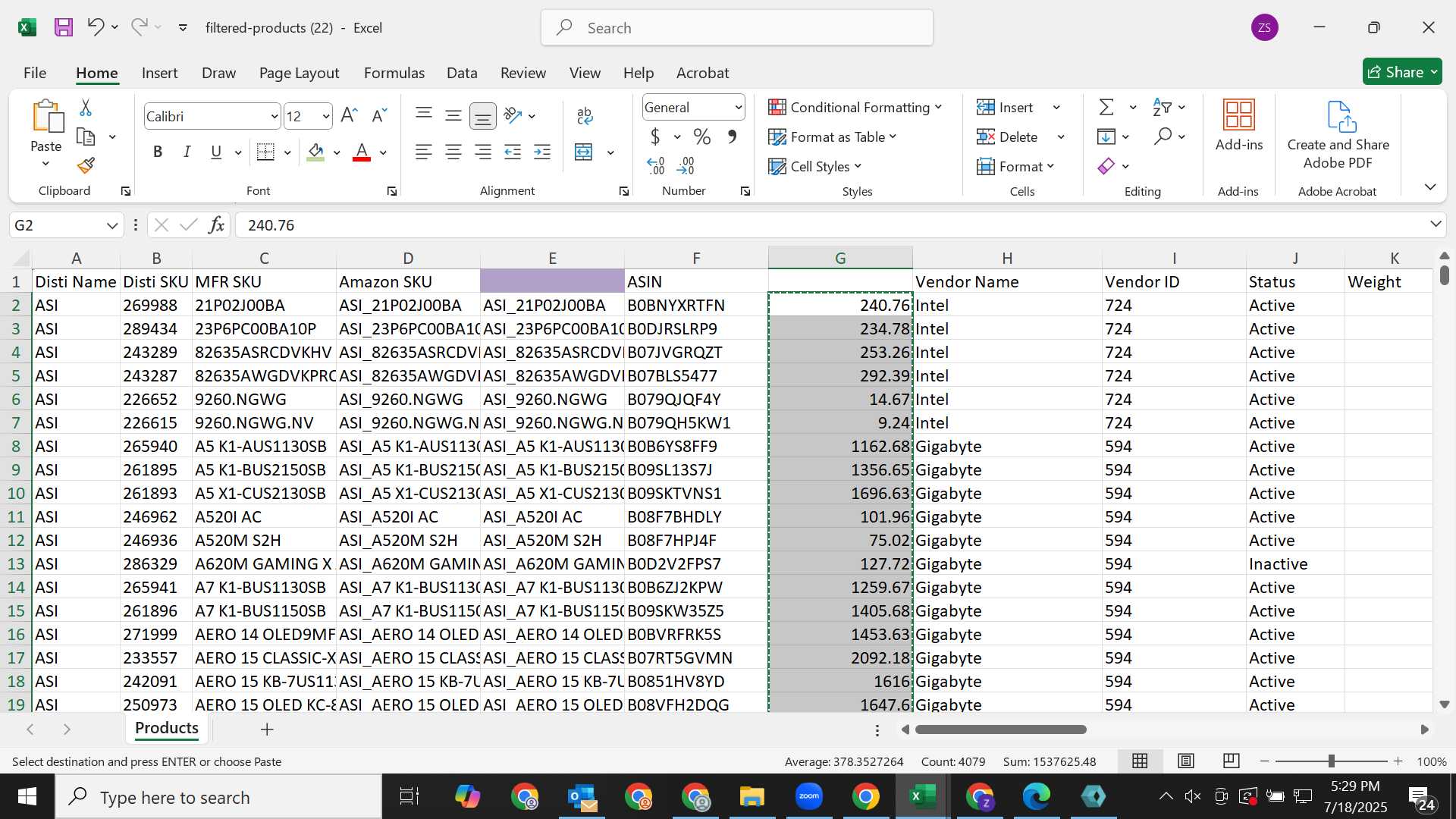
Task: Open Find and Select magnifier
Action: point(1163,137)
